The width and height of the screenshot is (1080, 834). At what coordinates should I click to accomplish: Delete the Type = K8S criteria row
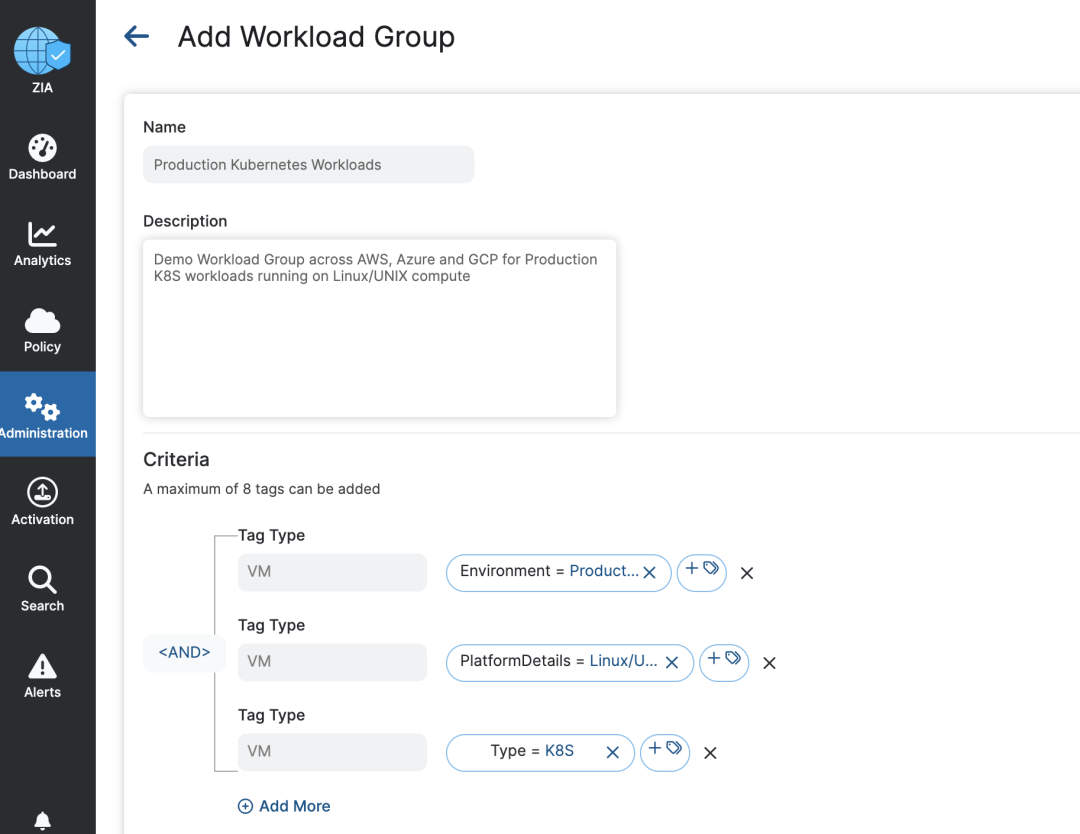[710, 753]
